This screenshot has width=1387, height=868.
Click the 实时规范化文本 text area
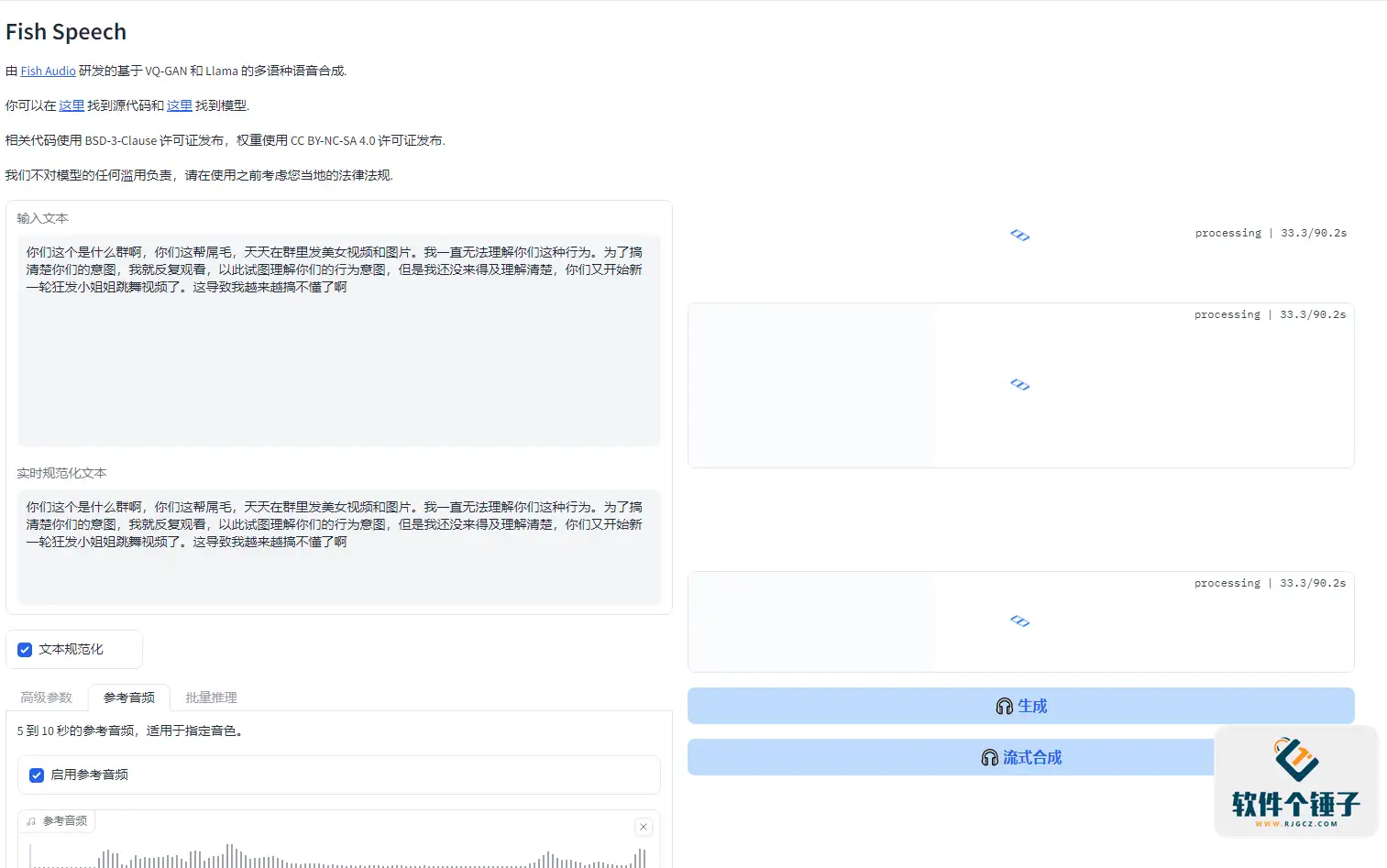pos(339,546)
